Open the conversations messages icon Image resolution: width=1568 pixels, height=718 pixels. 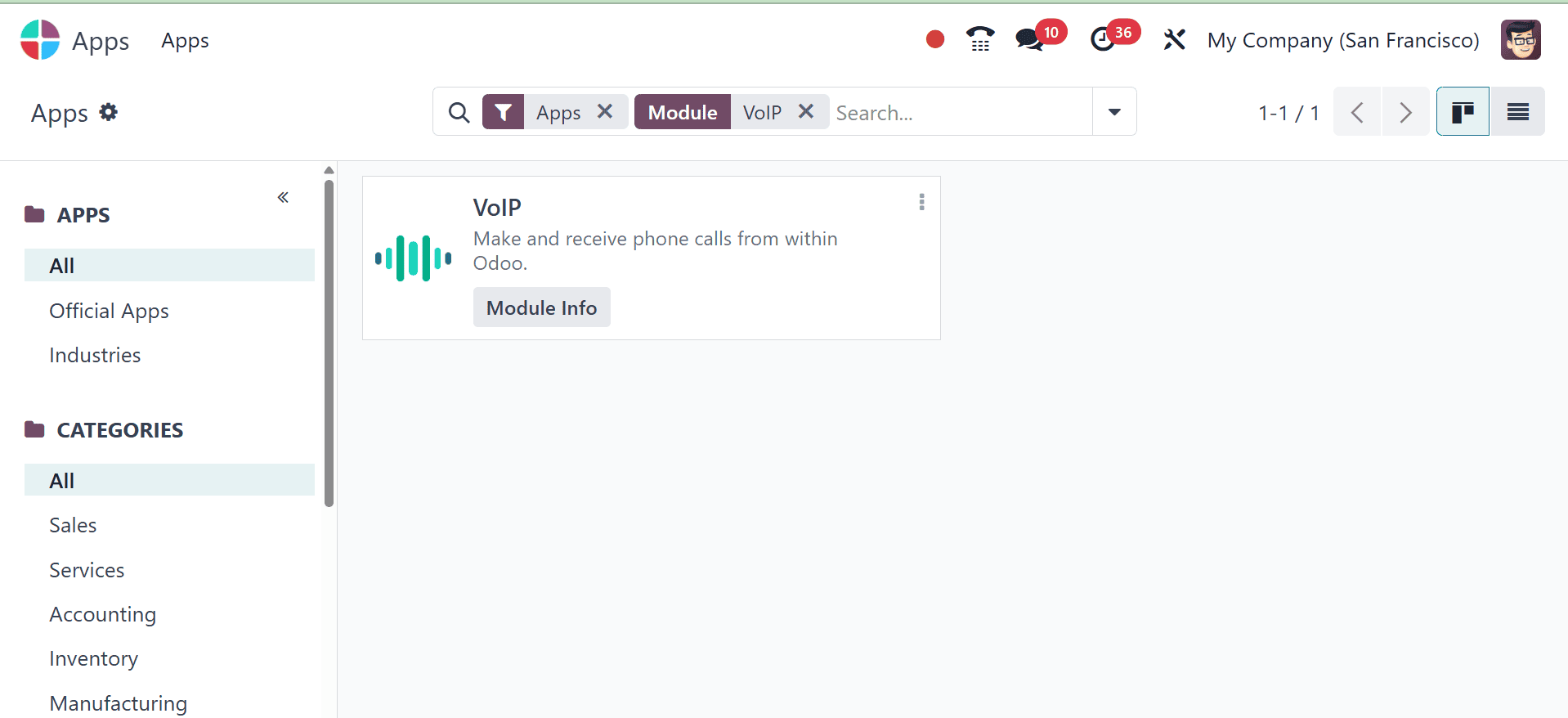(1028, 39)
